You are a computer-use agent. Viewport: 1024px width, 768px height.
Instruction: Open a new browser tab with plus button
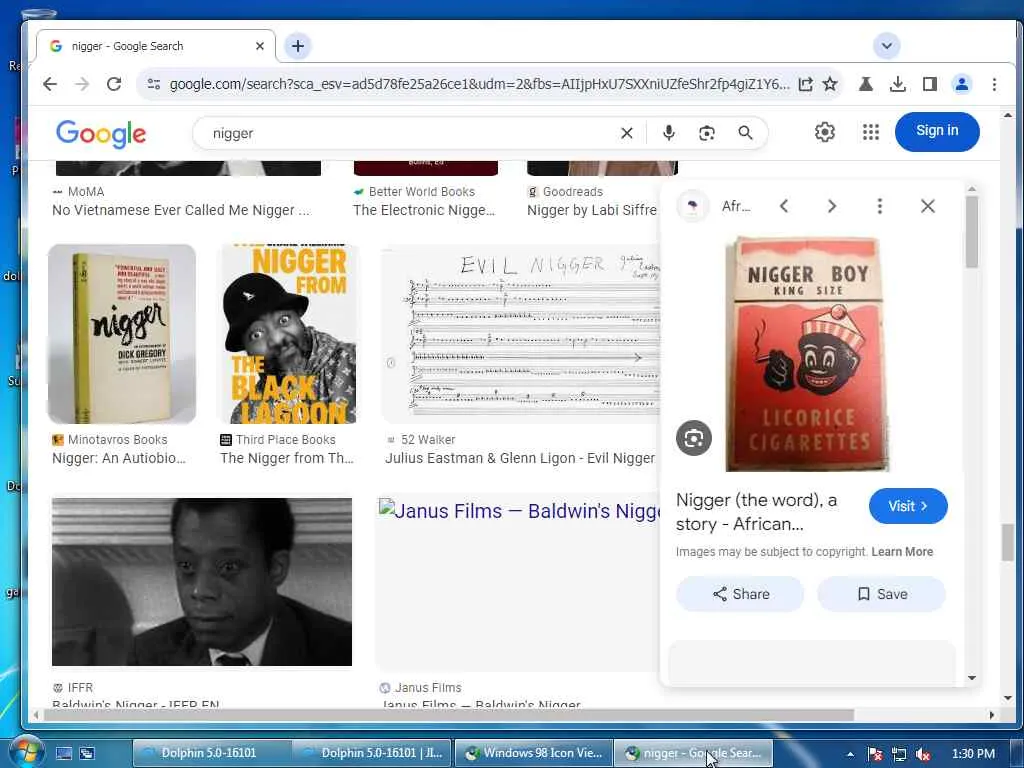pos(298,46)
